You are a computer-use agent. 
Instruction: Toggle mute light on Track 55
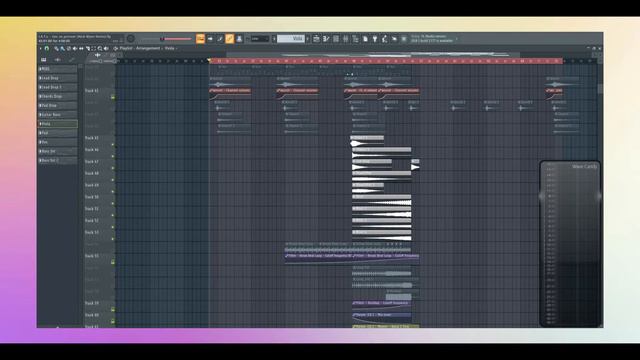pyautogui.click(x=113, y=262)
